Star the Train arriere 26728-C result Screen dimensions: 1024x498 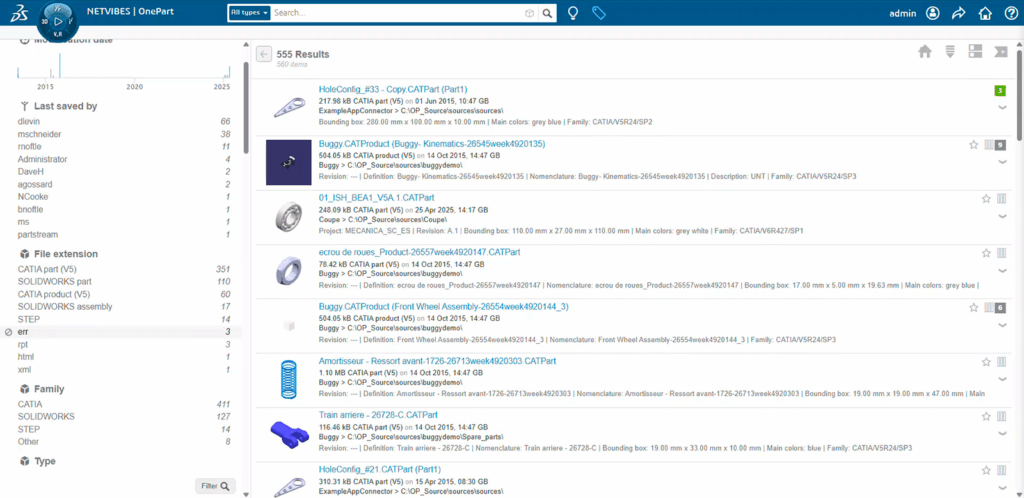point(986,416)
